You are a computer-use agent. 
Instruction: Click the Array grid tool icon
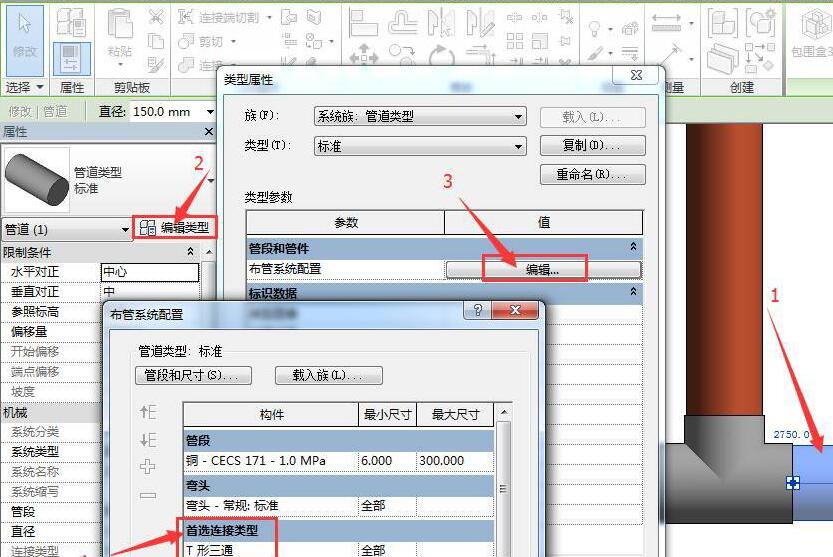click(515, 41)
